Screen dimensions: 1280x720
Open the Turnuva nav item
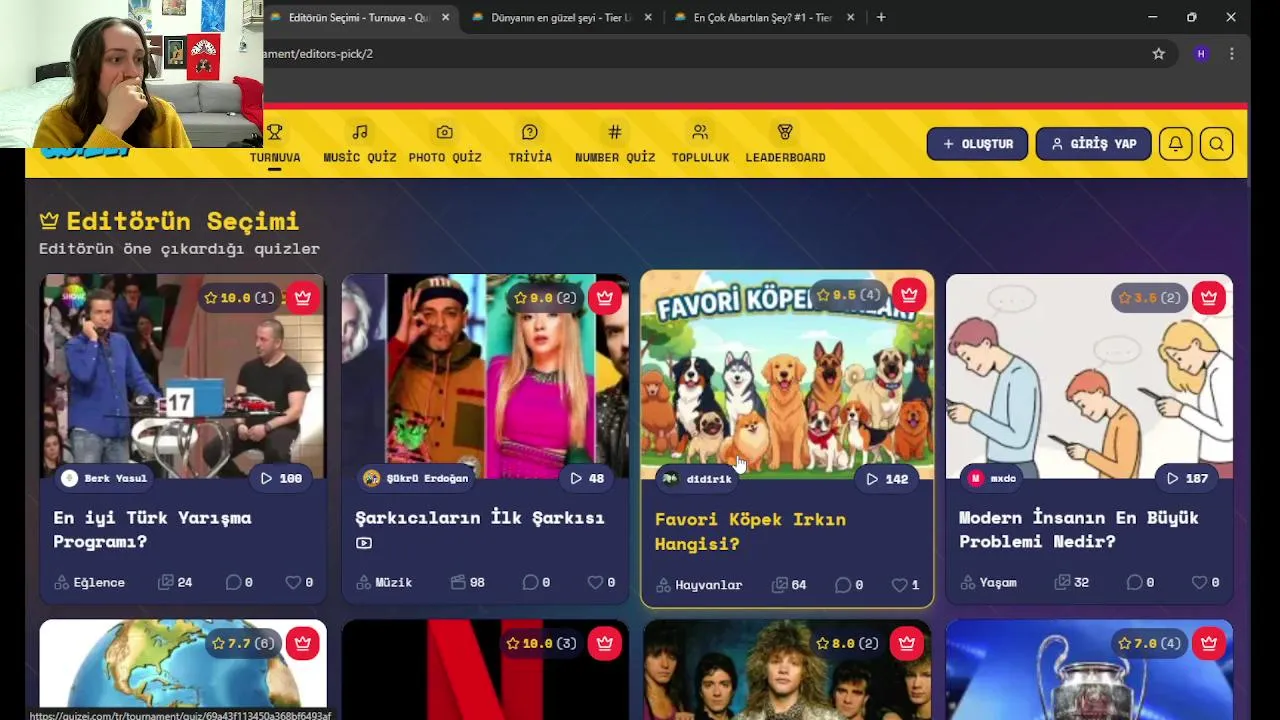(275, 145)
